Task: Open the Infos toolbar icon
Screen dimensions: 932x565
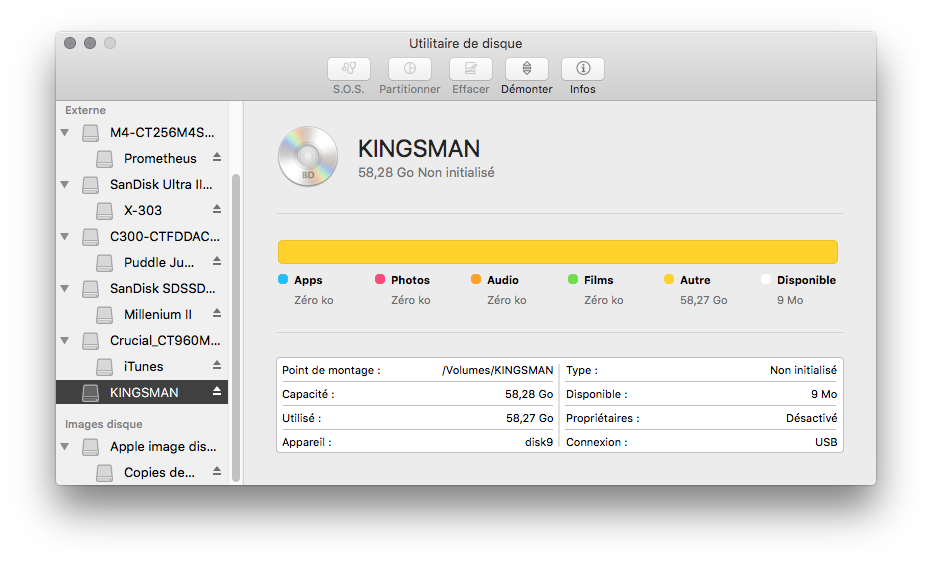Action: 582,69
